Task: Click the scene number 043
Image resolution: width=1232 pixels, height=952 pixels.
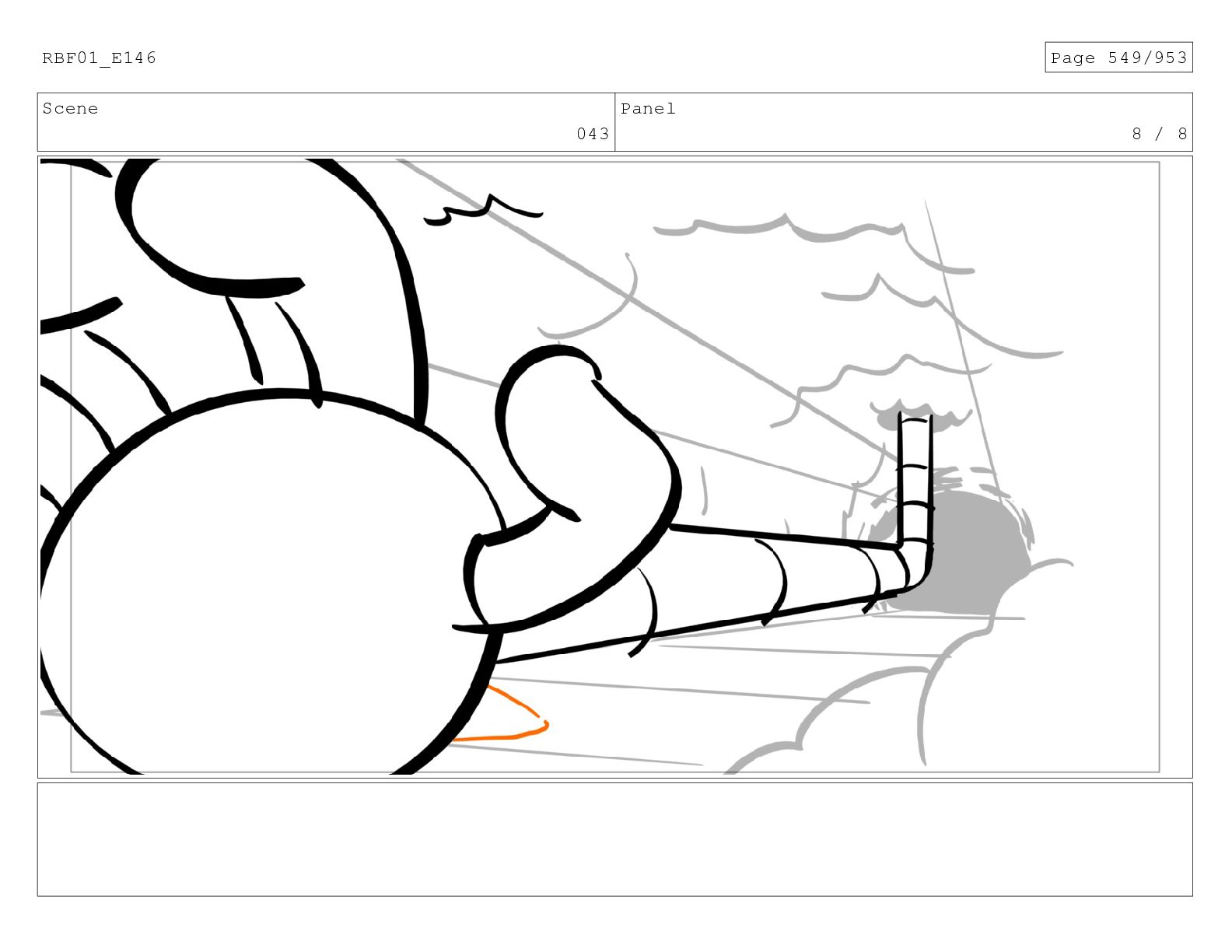Action: pyautogui.click(x=593, y=134)
